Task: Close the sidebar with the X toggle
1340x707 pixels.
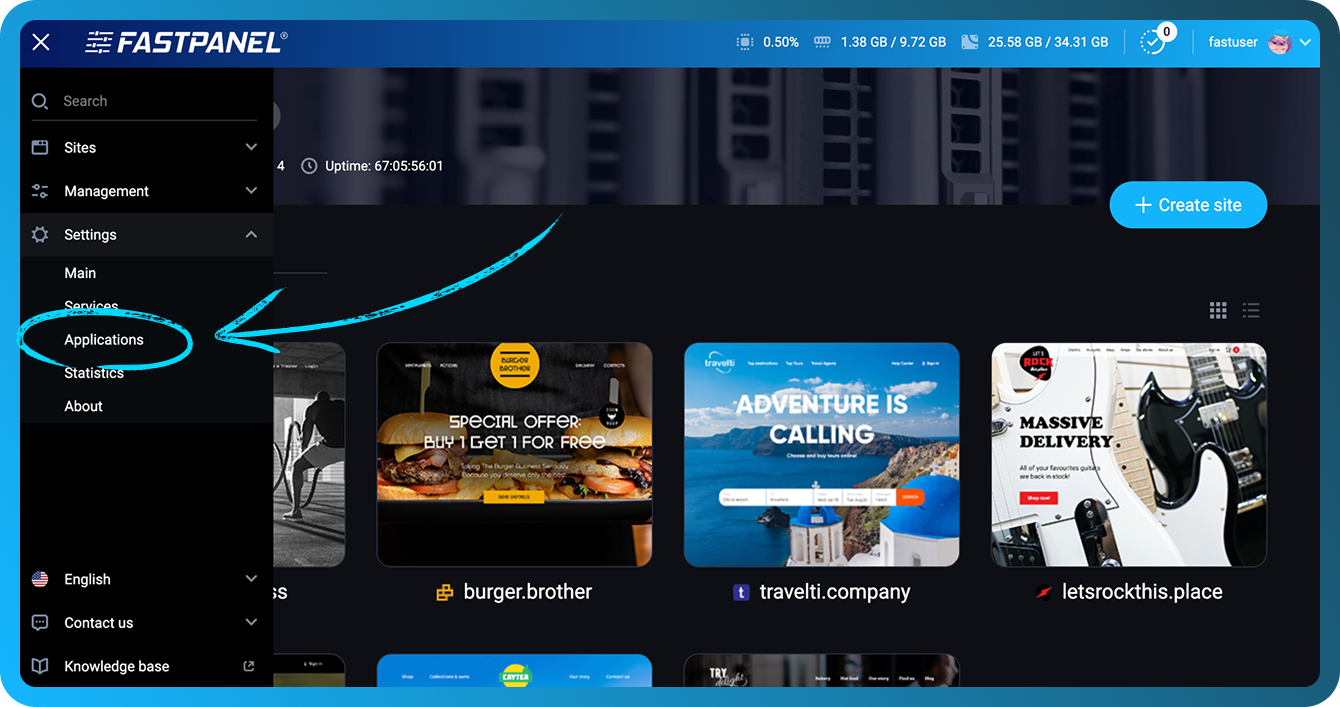Action: [39, 41]
